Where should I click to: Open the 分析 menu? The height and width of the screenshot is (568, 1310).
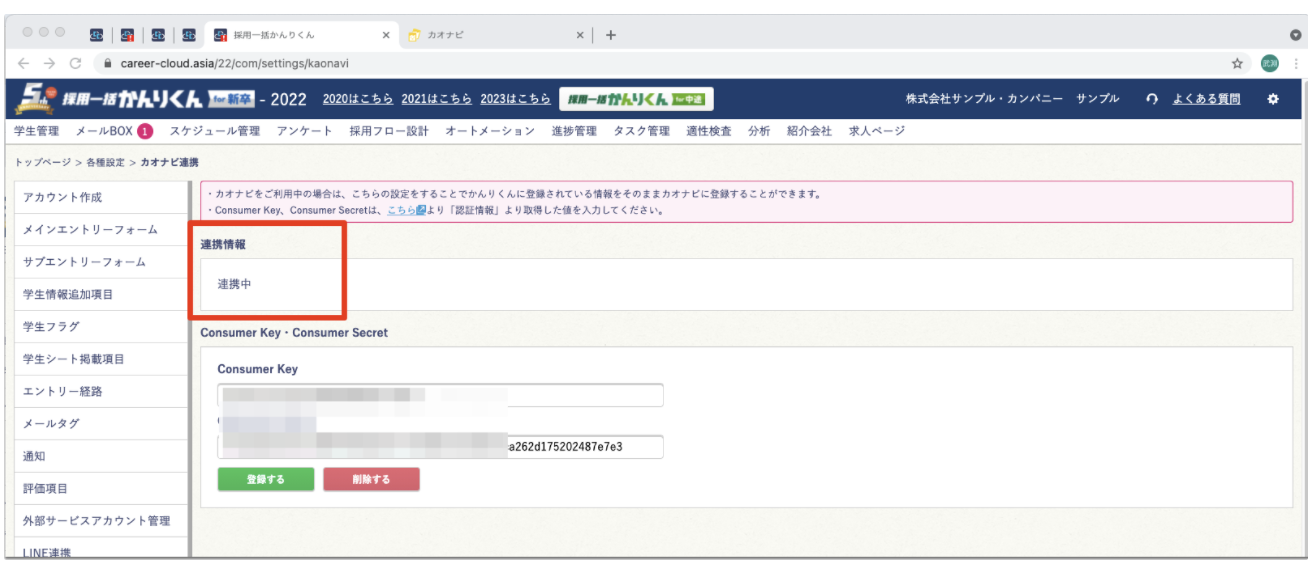coord(759,131)
